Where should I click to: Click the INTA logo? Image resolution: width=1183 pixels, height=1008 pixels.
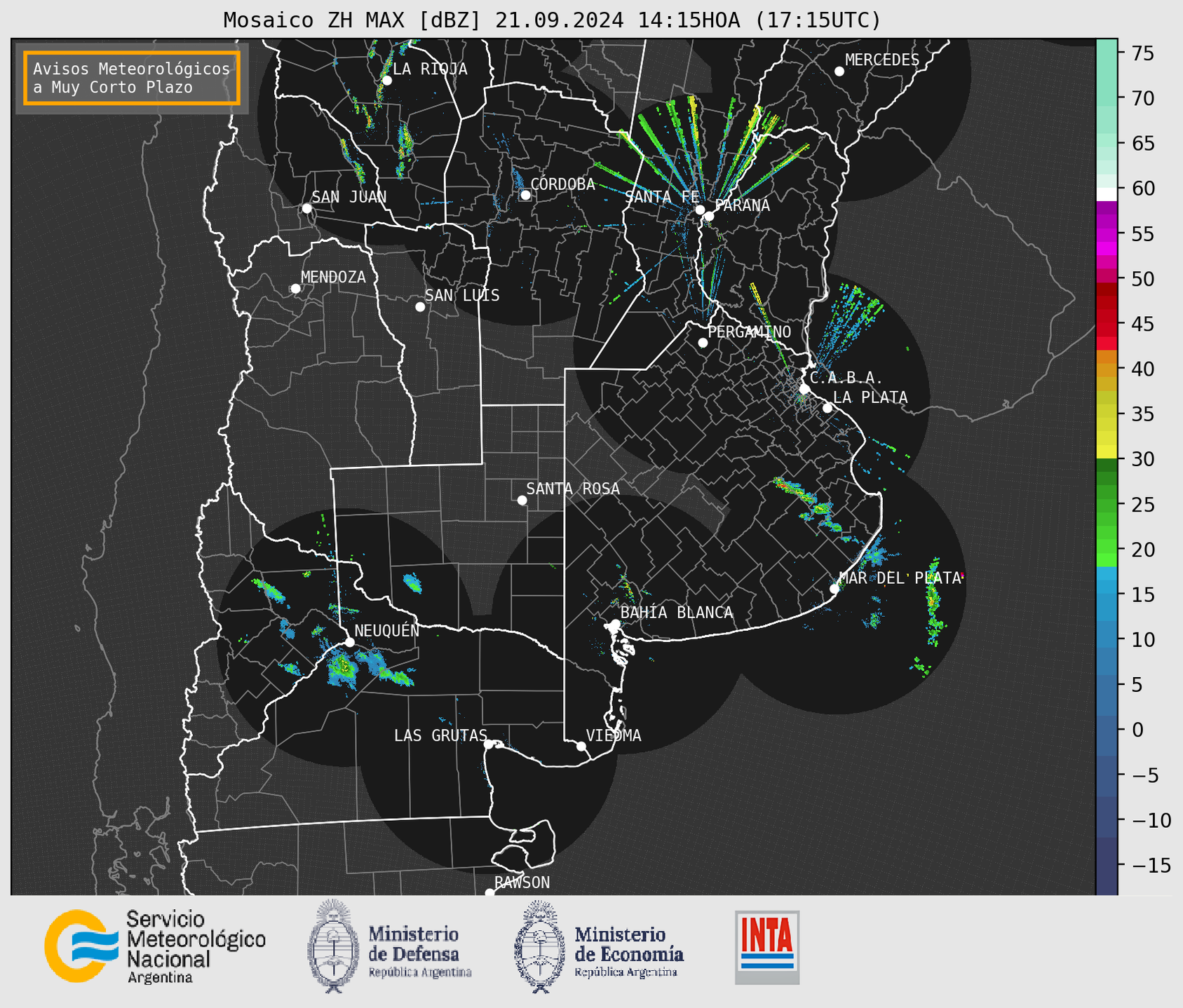[x=767, y=947]
